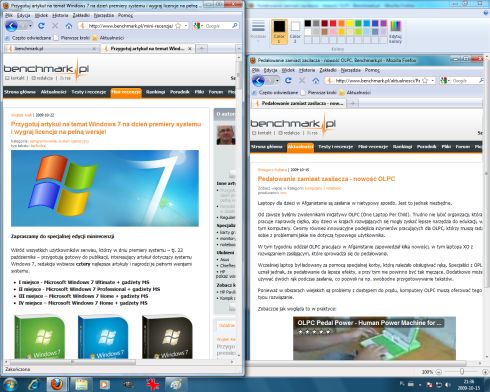Screen dimensions: 490x392
Task: Pick yellow swatch in Paint palette
Action: [350, 23]
